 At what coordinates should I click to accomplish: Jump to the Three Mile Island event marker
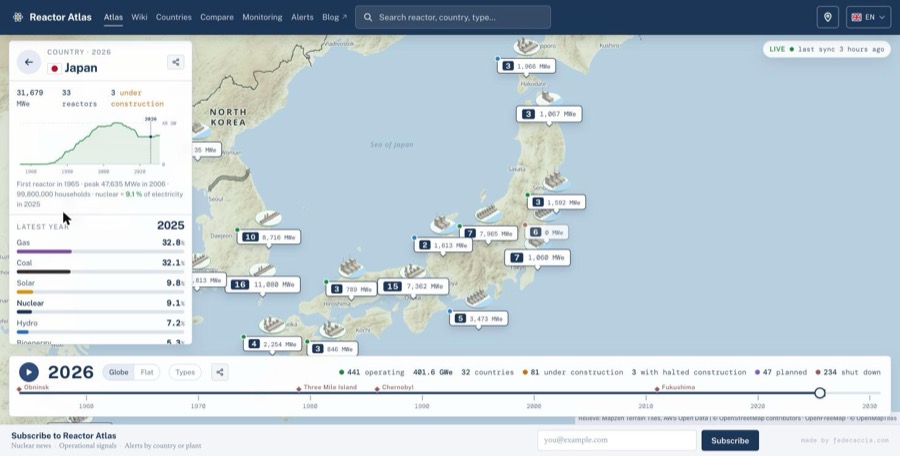click(327, 388)
